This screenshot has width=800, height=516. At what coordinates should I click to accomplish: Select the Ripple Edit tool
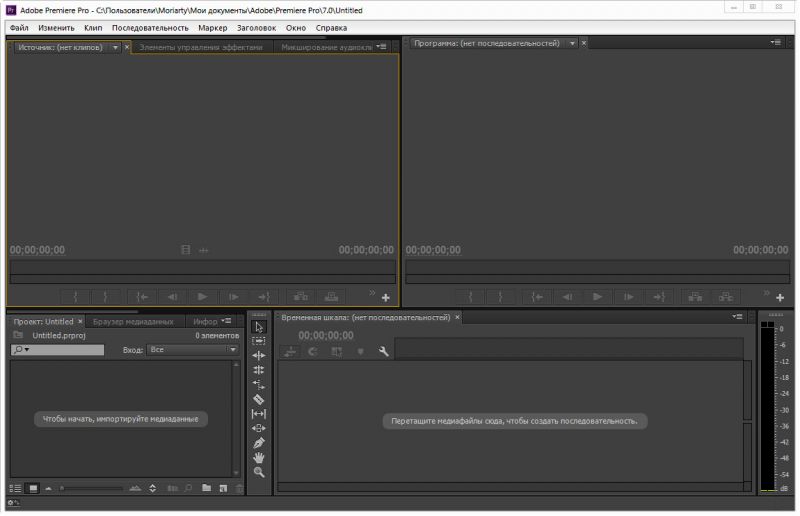(259, 356)
